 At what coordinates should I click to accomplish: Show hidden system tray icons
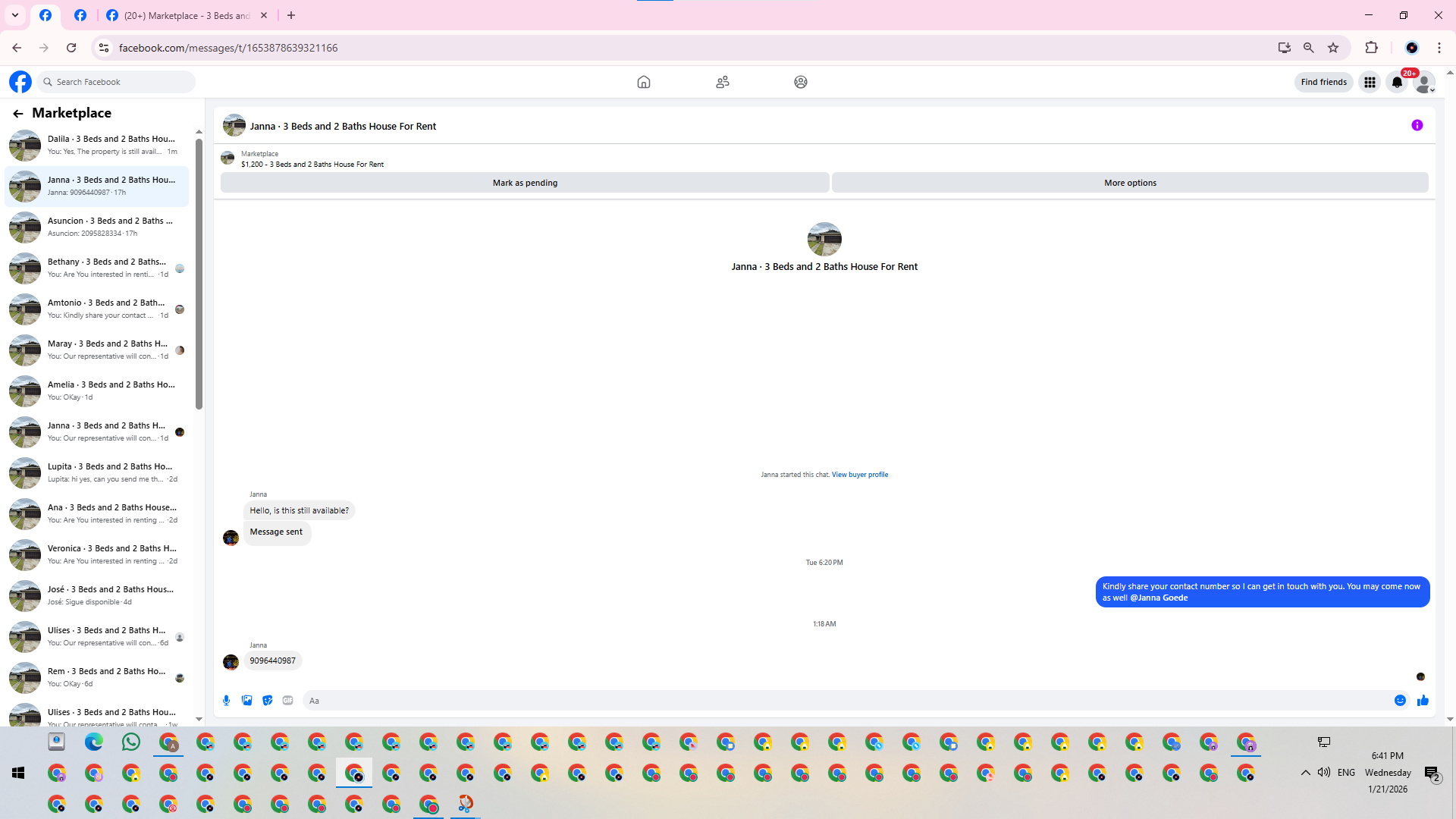(x=1305, y=773)
